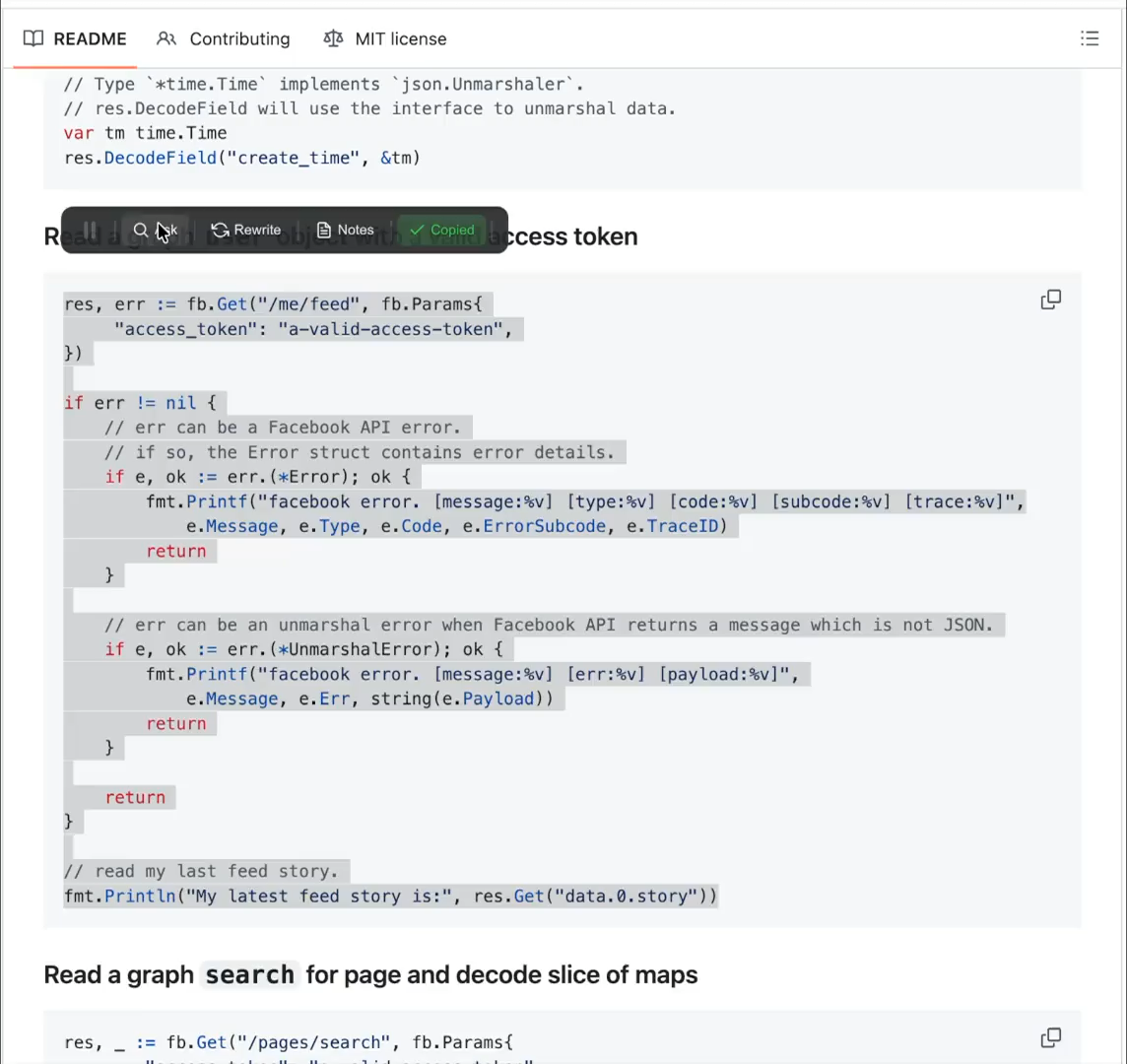The image size is (1127, 1064).
Task: Click the drag handle on floating toolbar
Action: click(90, 231)
